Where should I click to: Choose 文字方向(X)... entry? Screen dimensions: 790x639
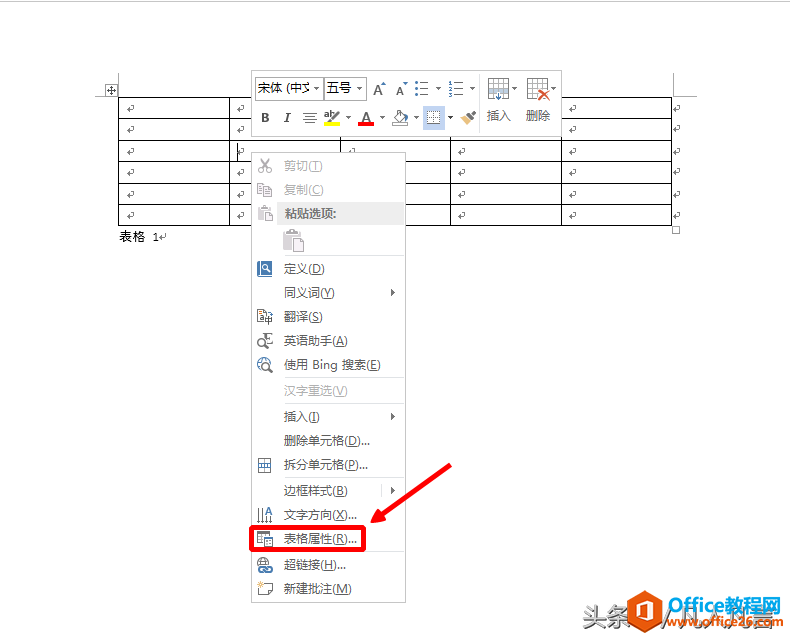pyautogui.click(x=328, y=515)
